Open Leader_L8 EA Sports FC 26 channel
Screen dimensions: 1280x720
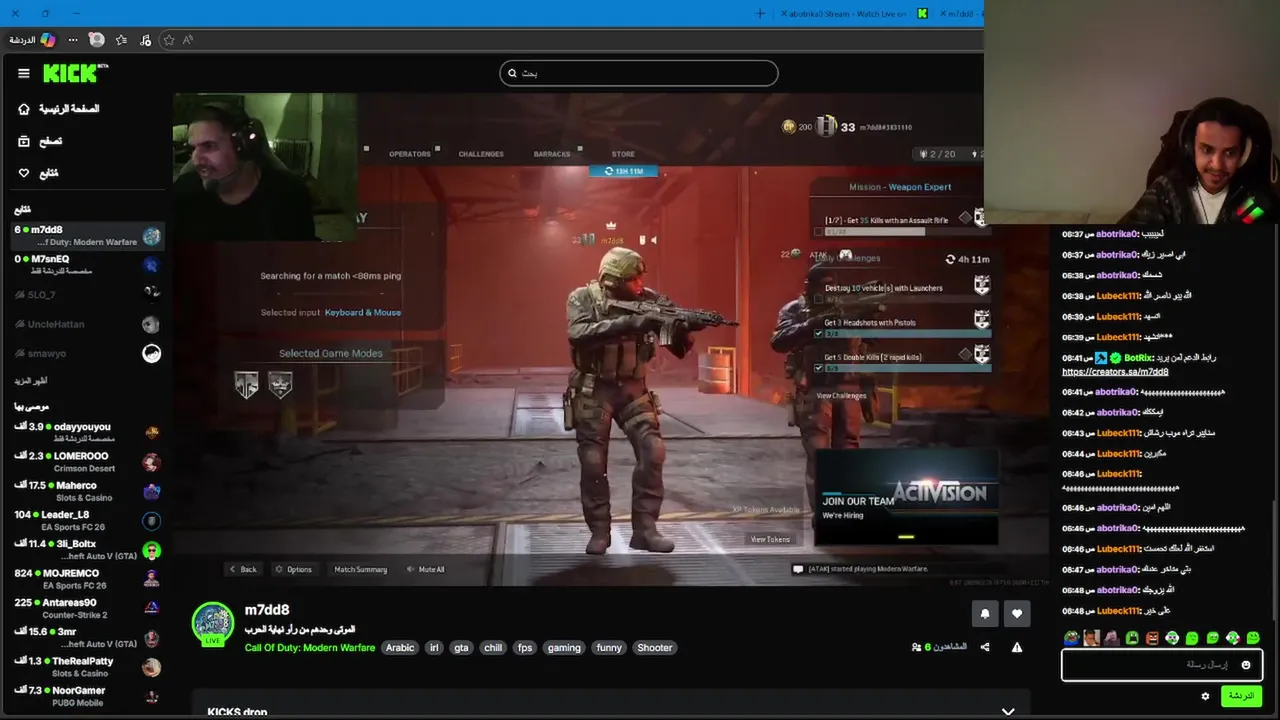click(x=87, y=520)
